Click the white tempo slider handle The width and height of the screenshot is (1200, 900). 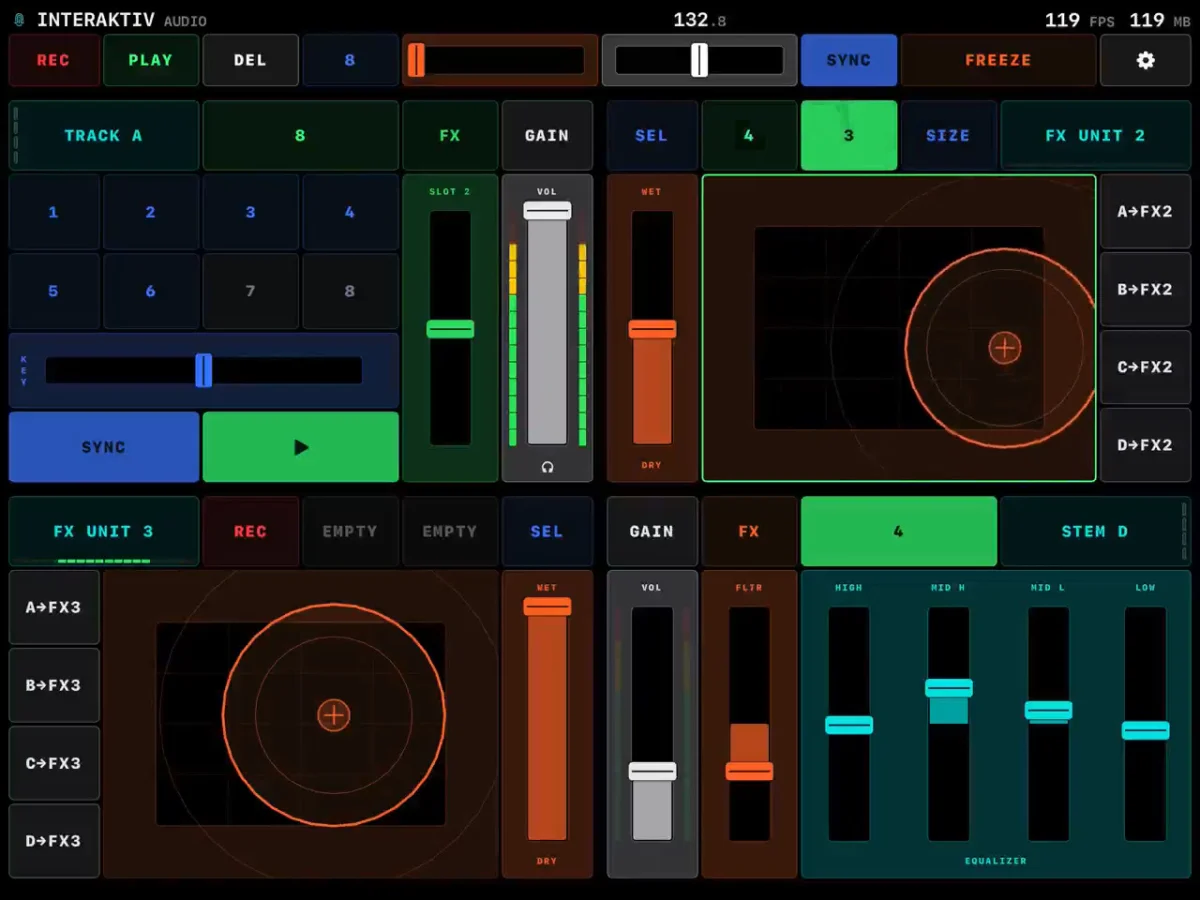coord(700,60)
